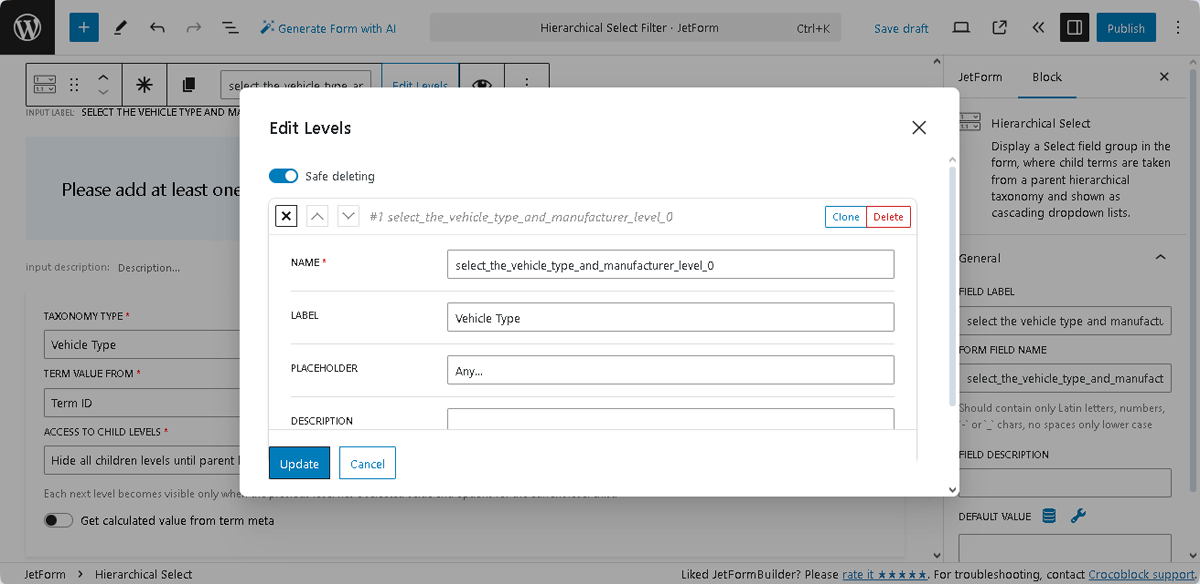Toggle the Settings sidebar panel icon
This screenshot has width=1200, height=584.
click(x=1074, y=27)
